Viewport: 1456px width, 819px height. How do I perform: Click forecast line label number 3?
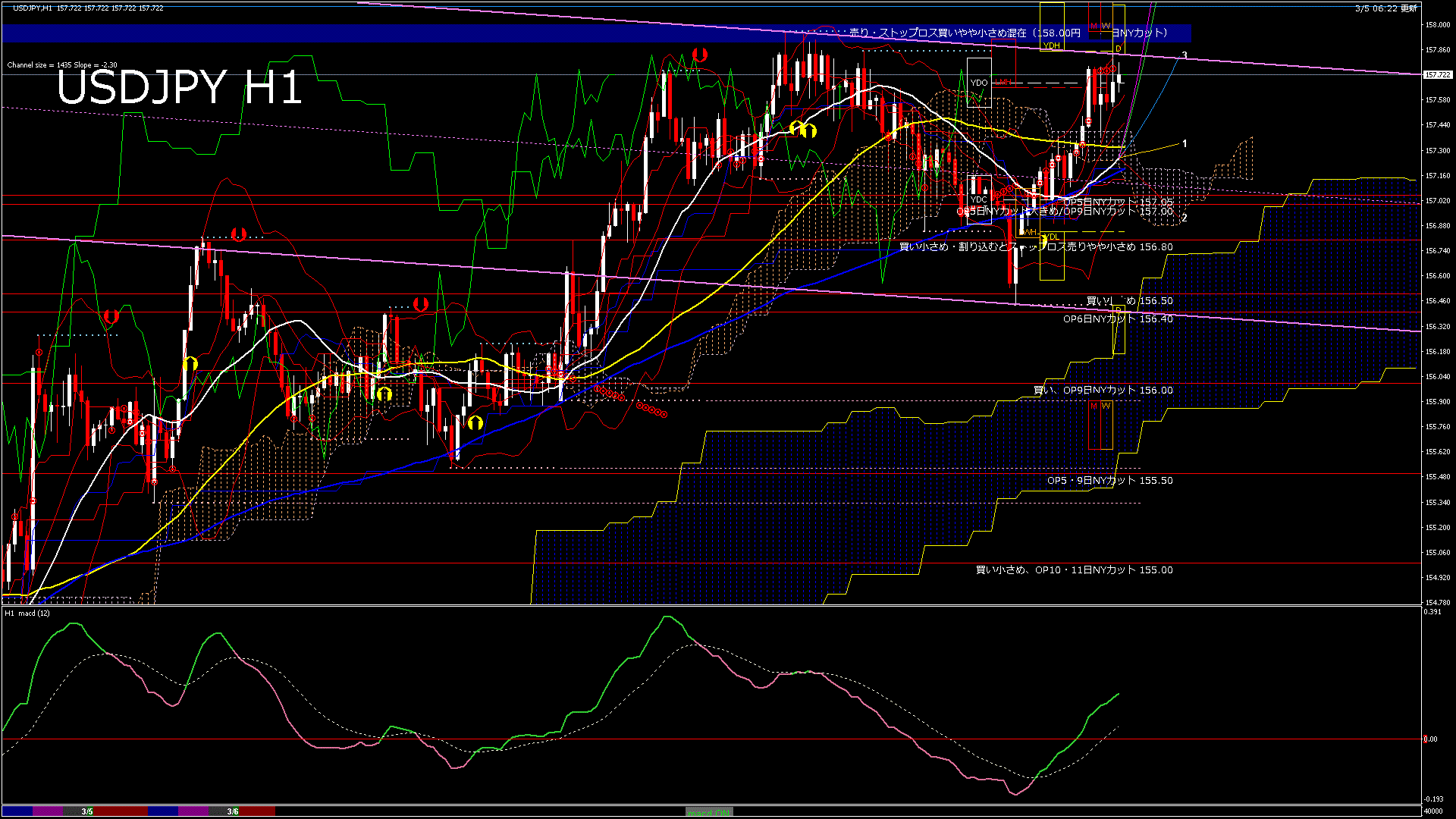(x=1185, y=55)
